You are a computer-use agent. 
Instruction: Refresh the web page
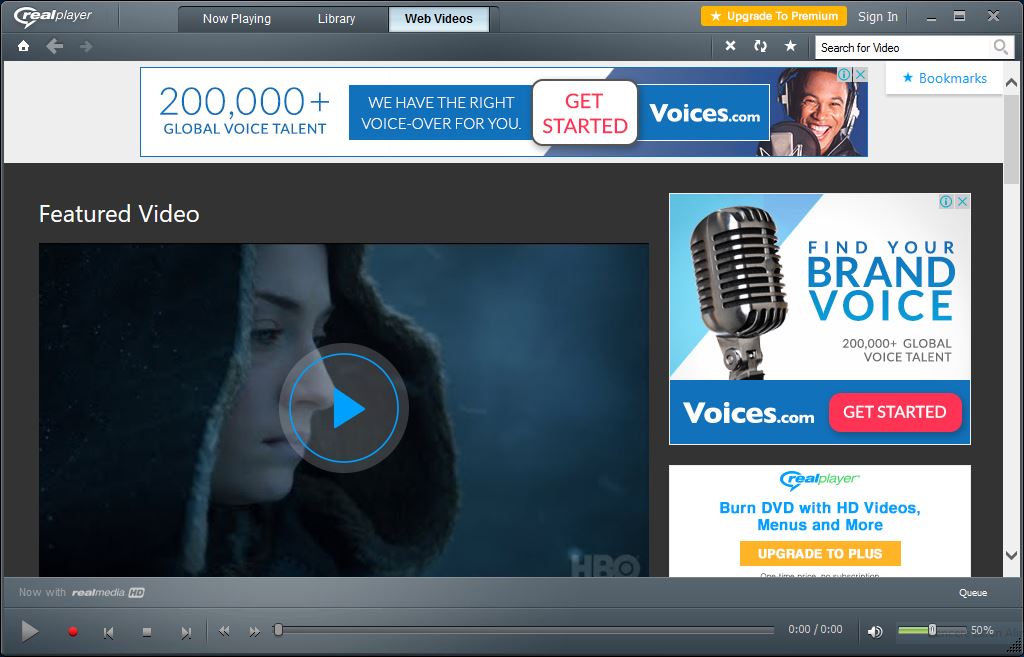(x=760, y=46)
